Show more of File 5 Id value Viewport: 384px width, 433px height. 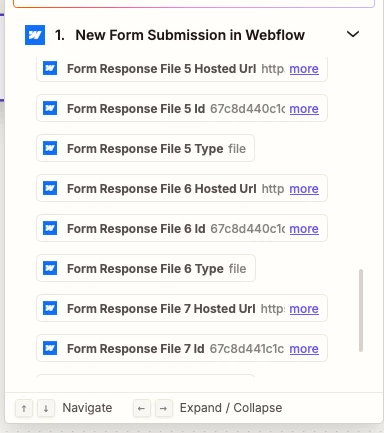(304, 109)
